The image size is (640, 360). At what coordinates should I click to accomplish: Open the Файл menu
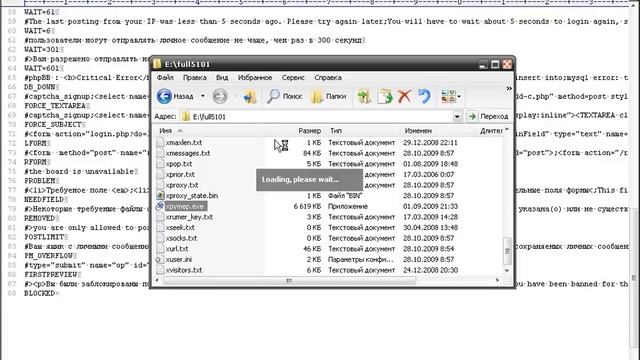165,77
